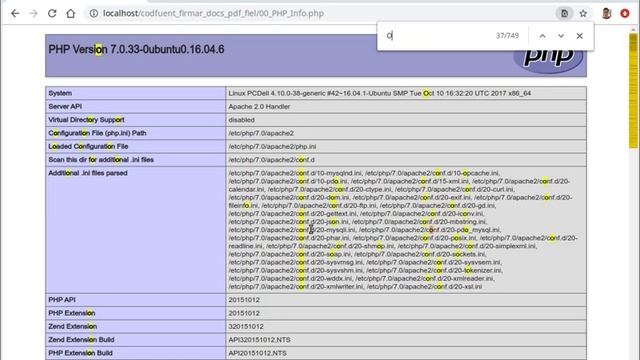The width and height of the screenshot is (640, 360).
Task: Select the PHP Extension Build label
Action: (80, 353)
